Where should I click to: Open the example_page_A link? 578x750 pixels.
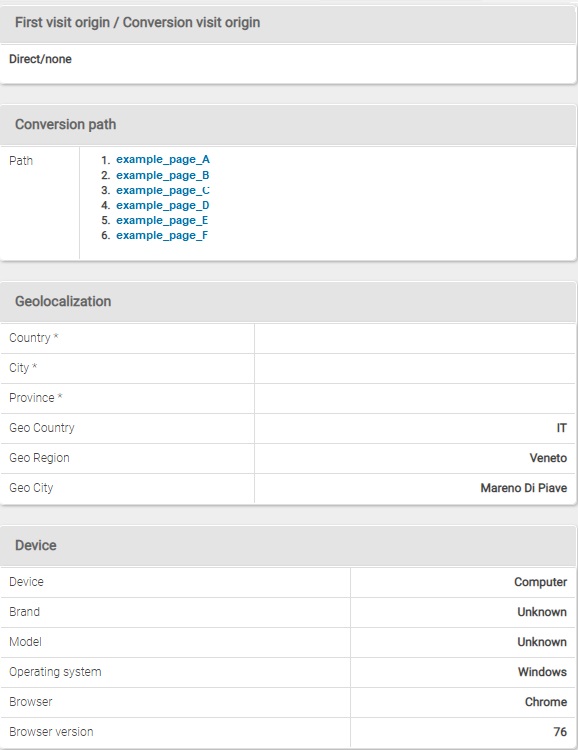coord(163,160)
